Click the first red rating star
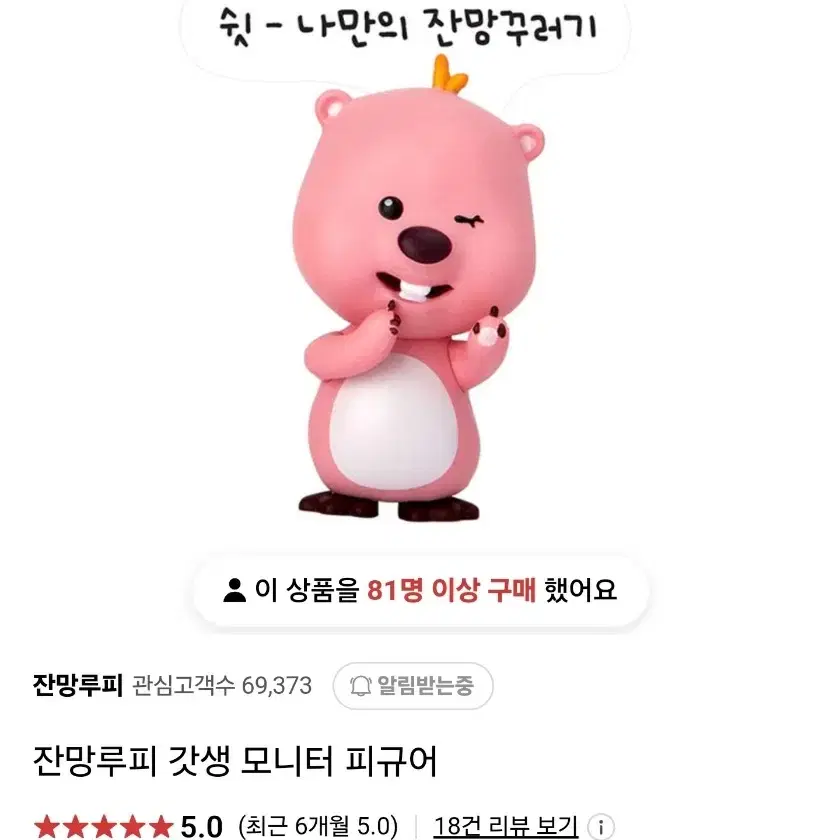The height and width of the screenshot is (840, 840). (x=46, y=827)
